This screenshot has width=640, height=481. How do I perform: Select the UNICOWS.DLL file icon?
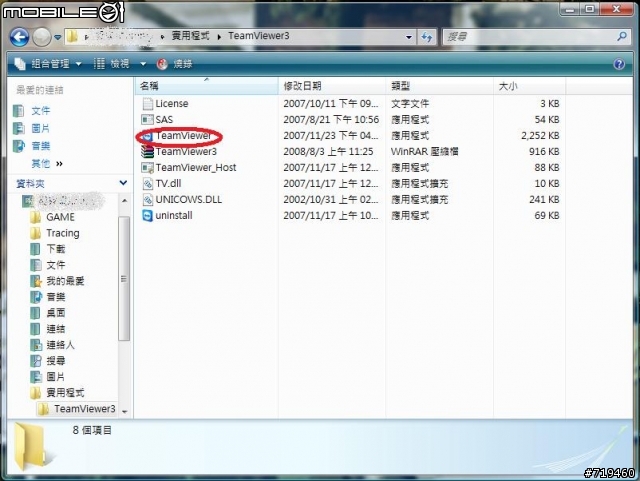(147, 200)
